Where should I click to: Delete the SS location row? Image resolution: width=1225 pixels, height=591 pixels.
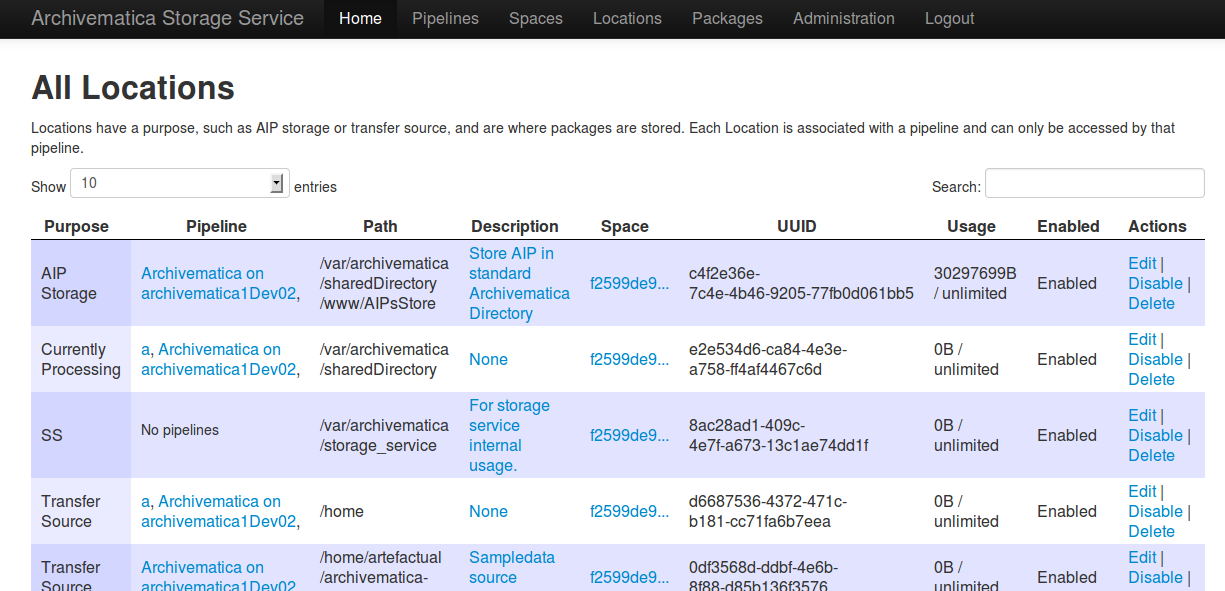tap(1151, 456)
